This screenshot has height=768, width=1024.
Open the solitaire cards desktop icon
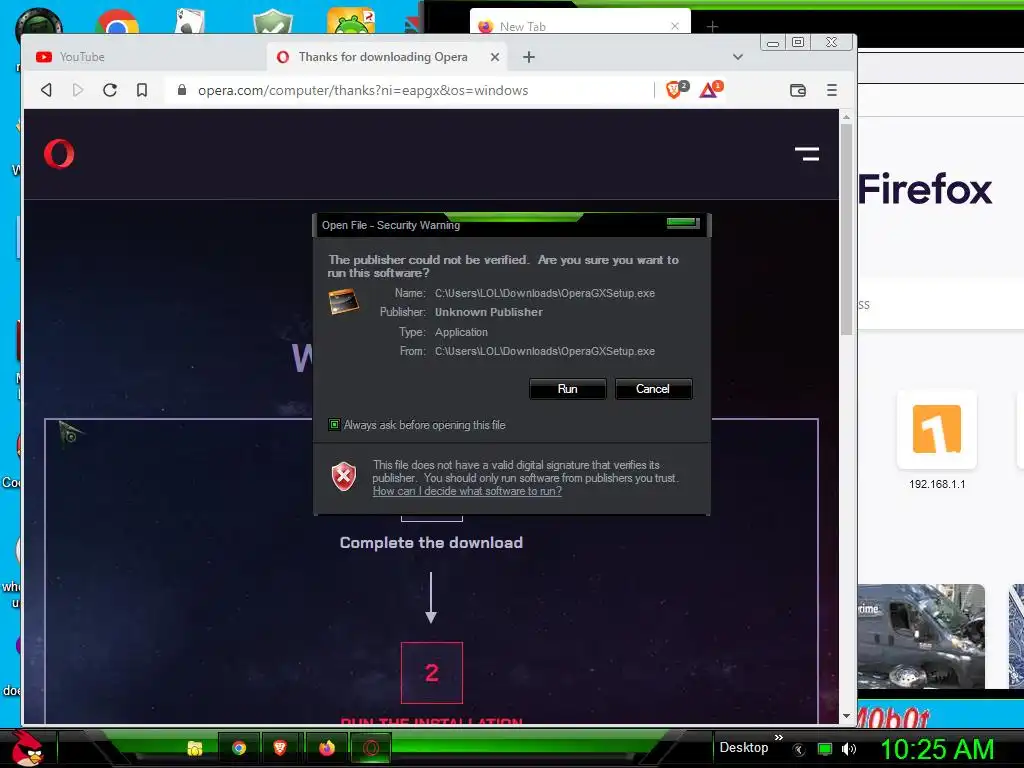(x=189, y=21)
